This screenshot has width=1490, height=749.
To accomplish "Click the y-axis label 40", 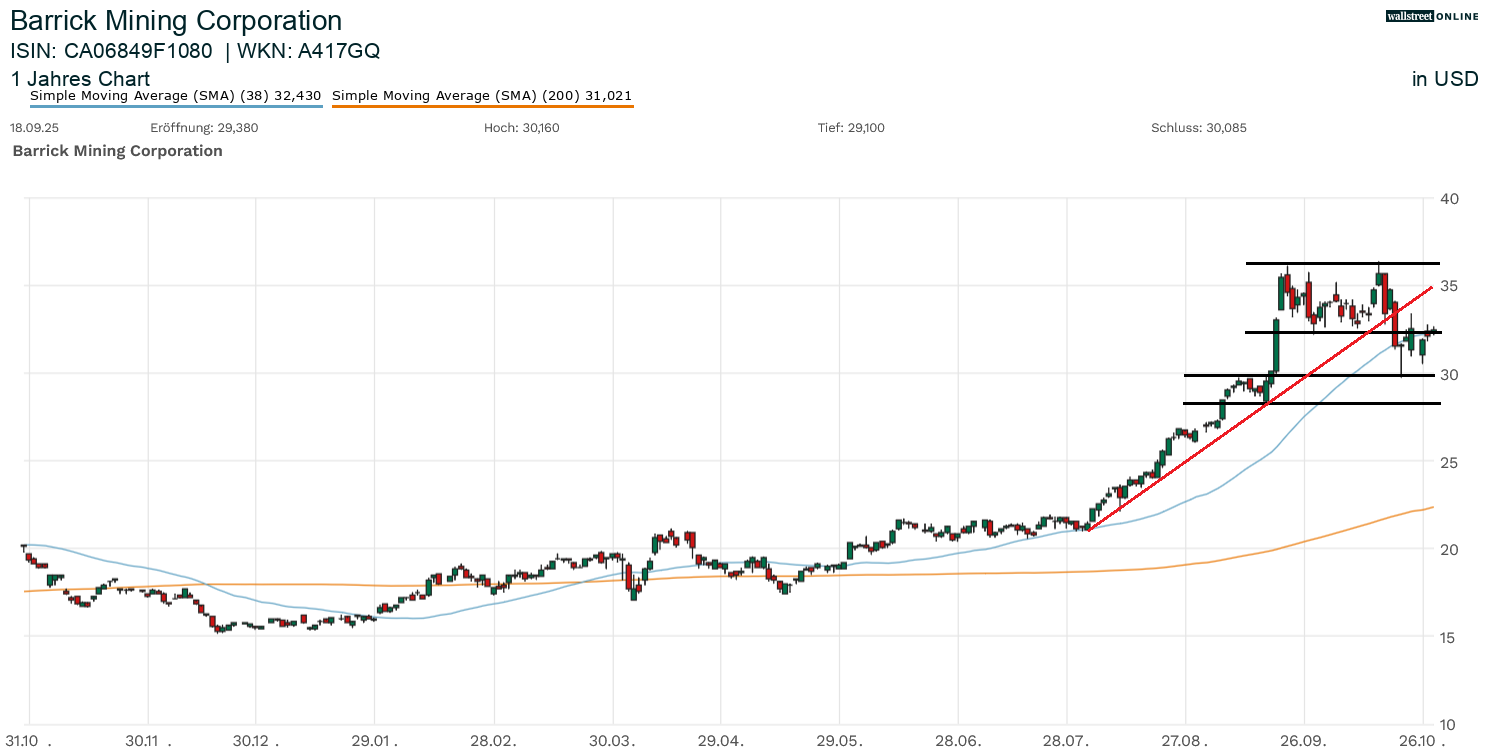I will coord(1449,199).
